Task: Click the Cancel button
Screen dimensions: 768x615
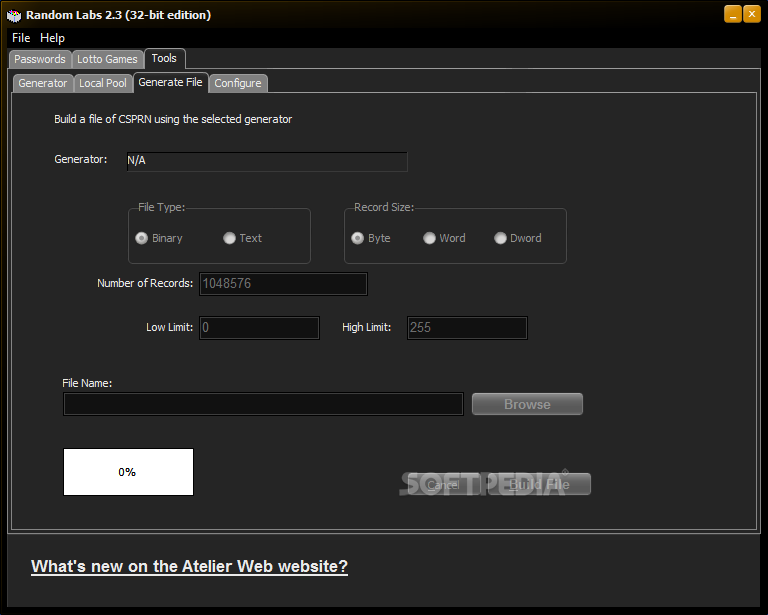Action: [x=443, y=484]
